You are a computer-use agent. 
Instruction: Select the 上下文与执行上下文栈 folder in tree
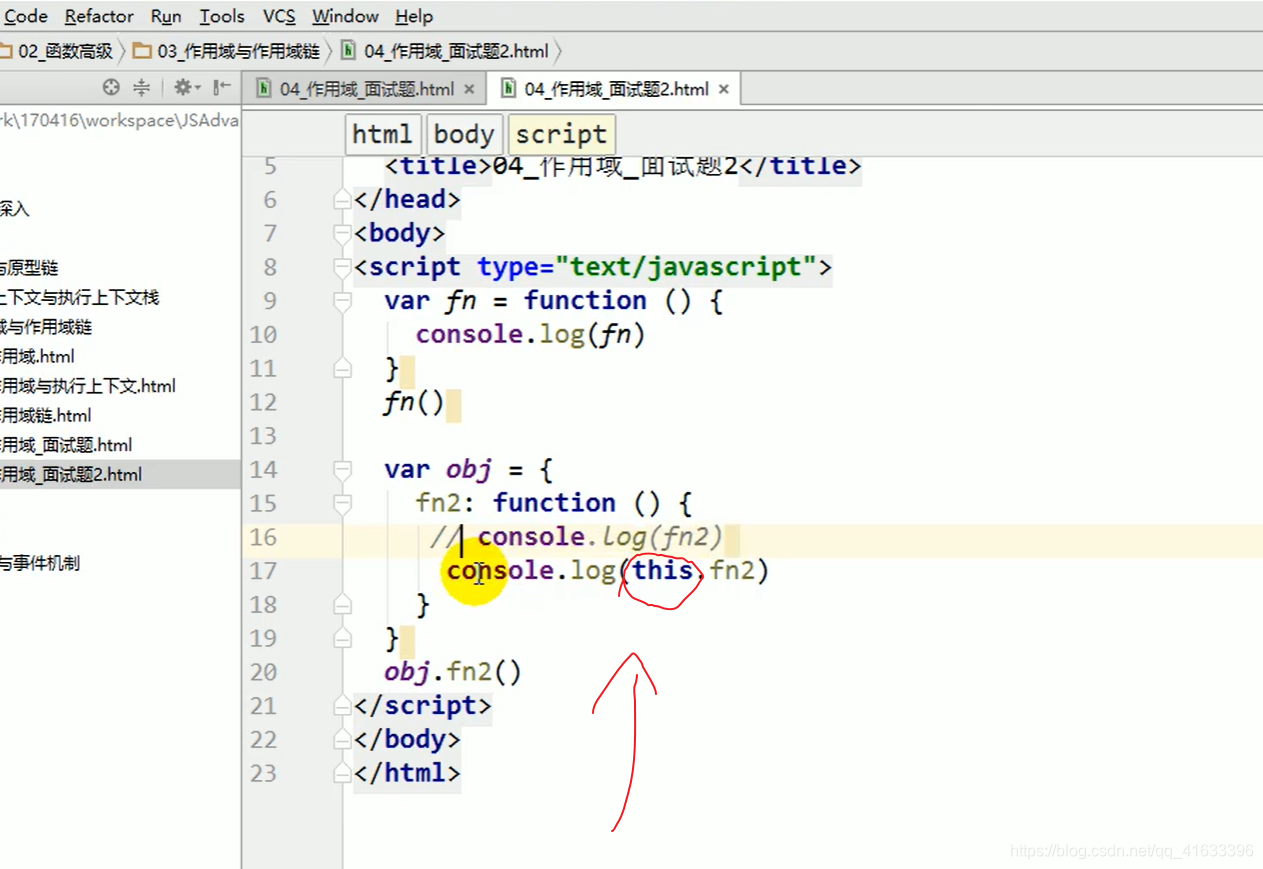tap(79, 297)
